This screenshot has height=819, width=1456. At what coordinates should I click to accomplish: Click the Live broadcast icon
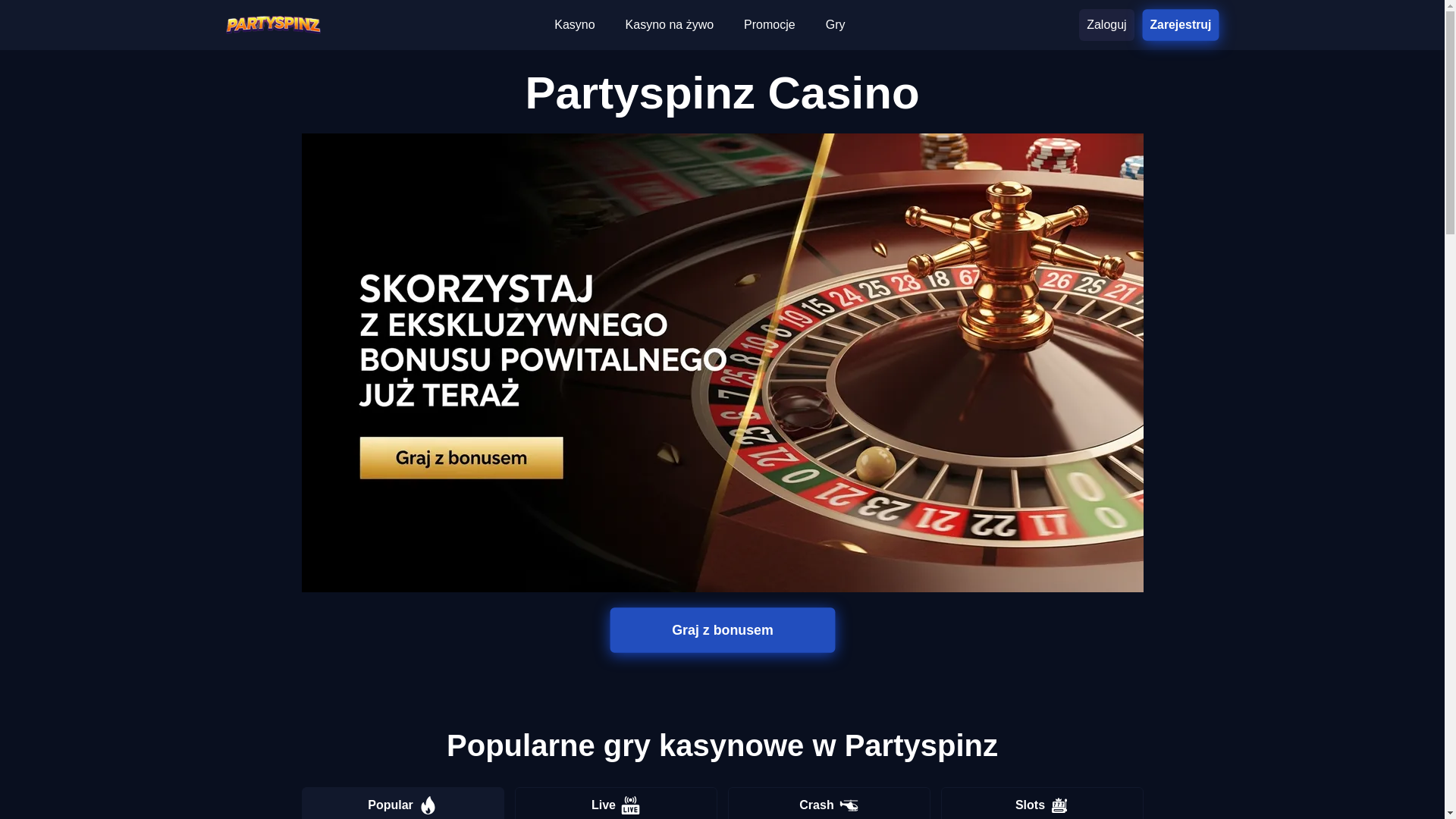tap(631, 805)
